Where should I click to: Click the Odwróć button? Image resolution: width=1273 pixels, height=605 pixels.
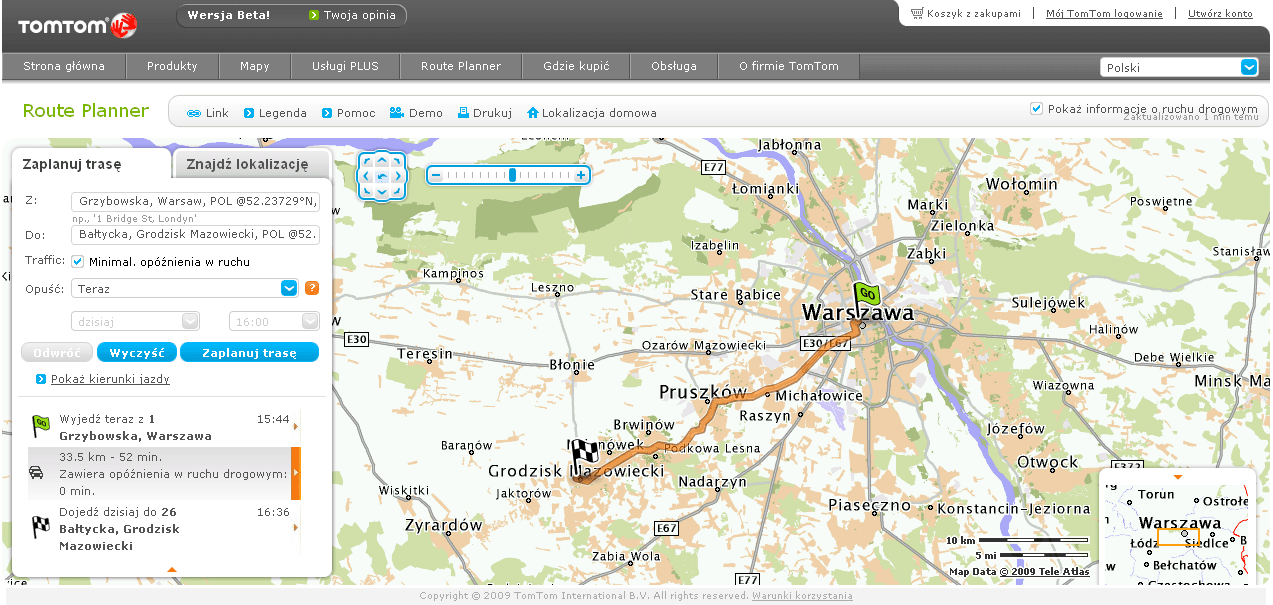click(57, 353)
